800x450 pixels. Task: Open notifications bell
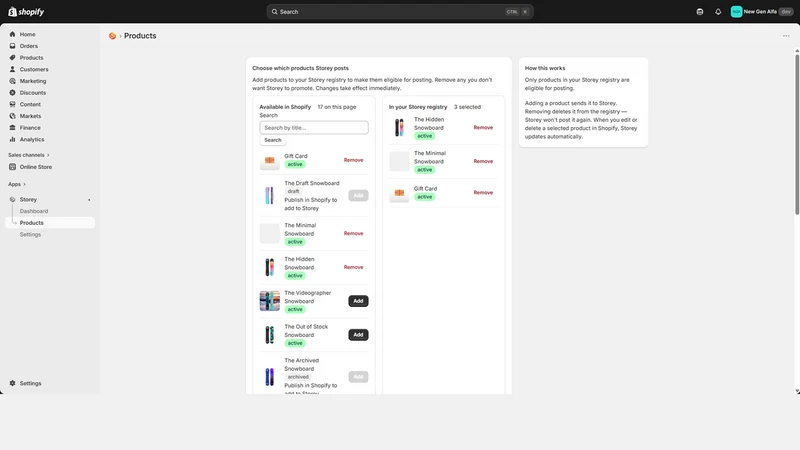coord(718,12)
